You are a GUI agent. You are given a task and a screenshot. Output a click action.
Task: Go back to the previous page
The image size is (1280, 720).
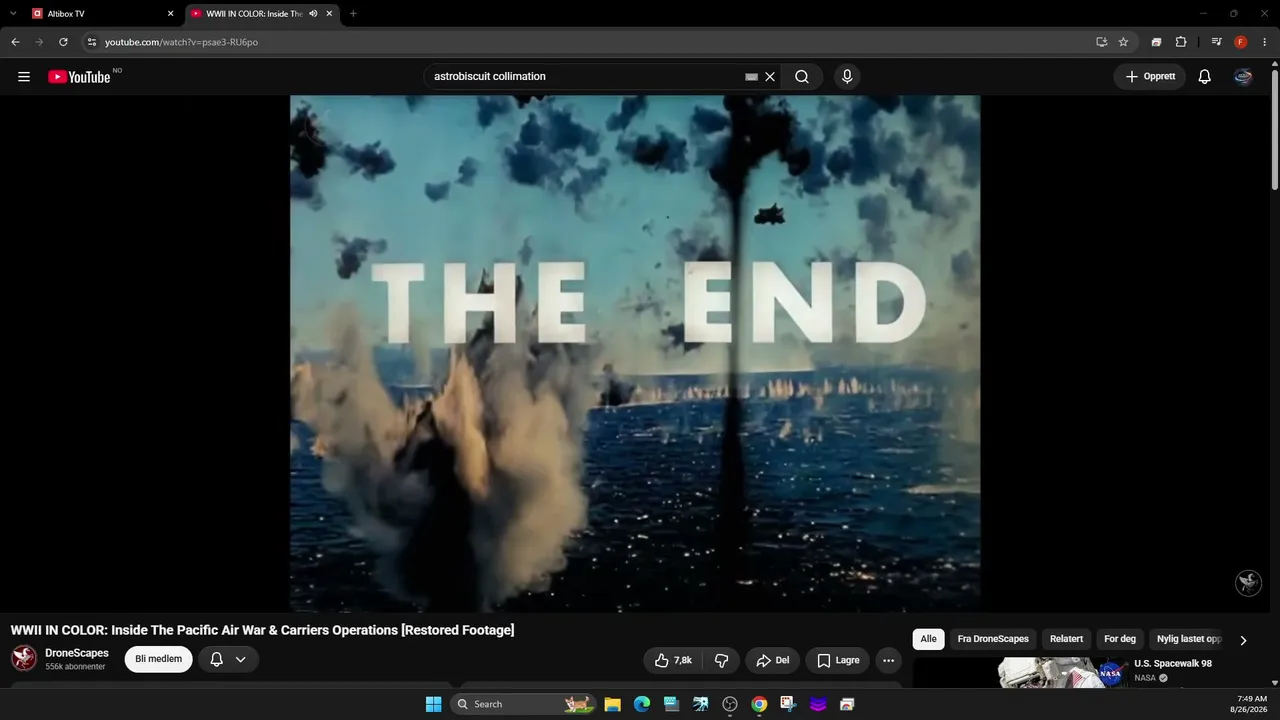[15, 42]
